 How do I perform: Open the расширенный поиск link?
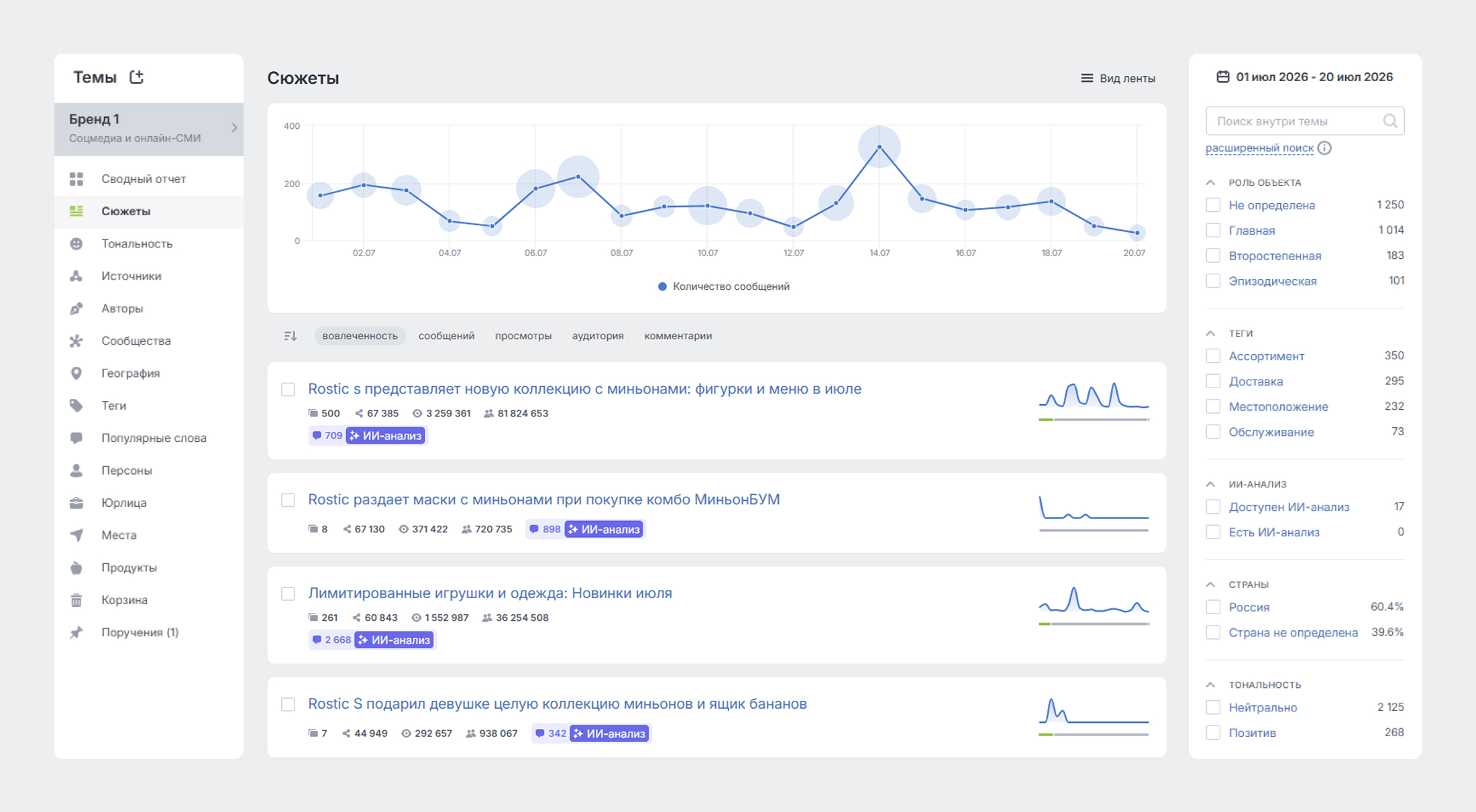click(1259, 148)
